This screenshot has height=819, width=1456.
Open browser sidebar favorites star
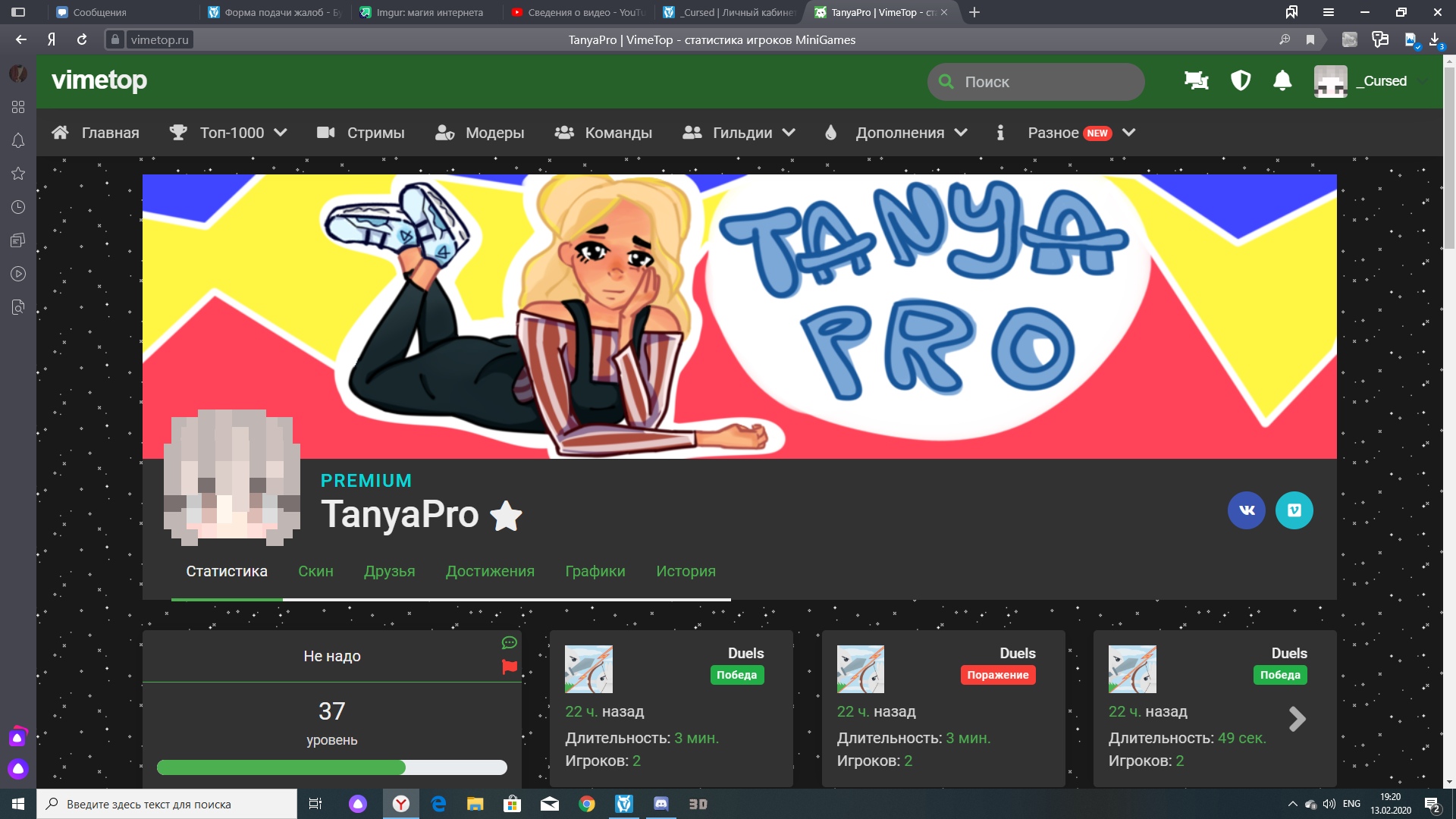18,174
